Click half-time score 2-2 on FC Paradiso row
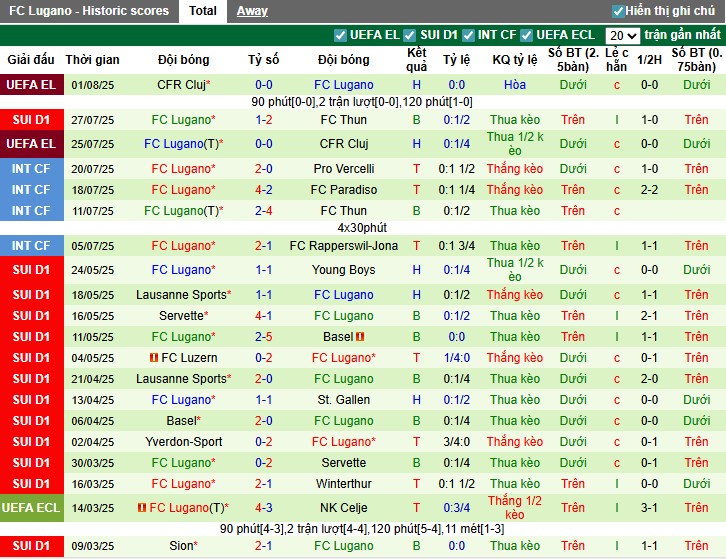Screen dimensions: 726x559 (649, 190)
